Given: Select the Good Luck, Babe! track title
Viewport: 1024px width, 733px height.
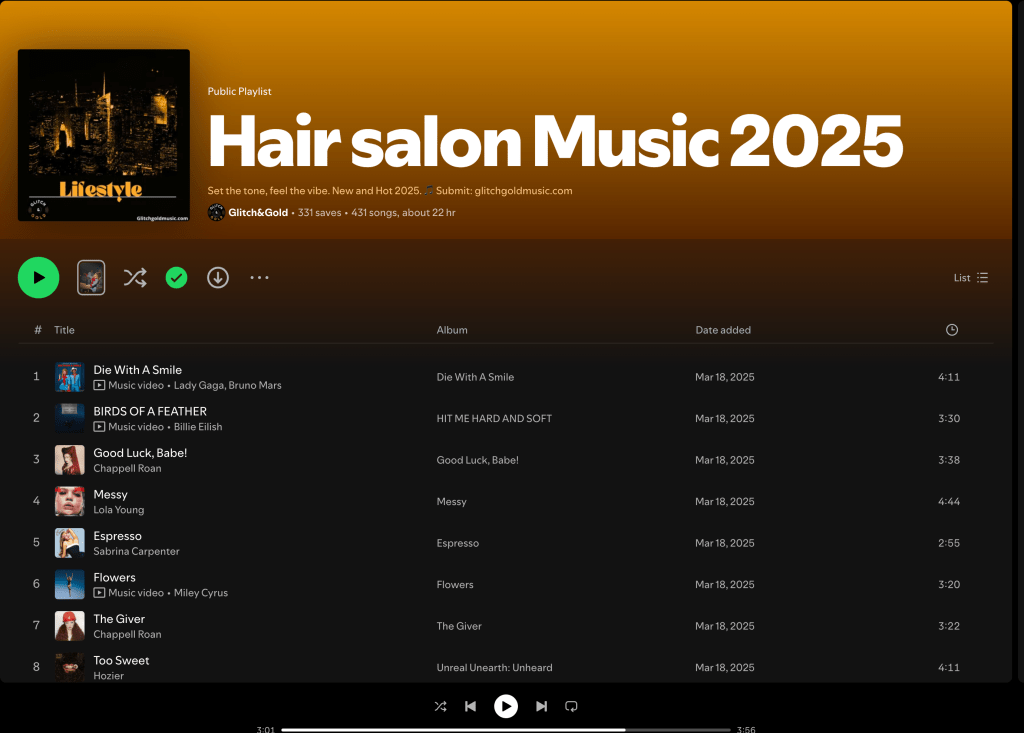Looking at the screenshot, I should pos(140,453).
